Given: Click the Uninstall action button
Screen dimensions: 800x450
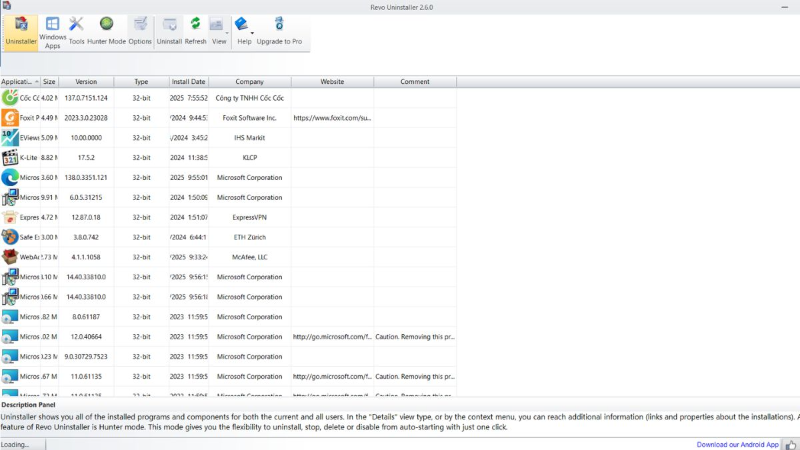Looking at the screenshot, I should [x=169, y=32].
